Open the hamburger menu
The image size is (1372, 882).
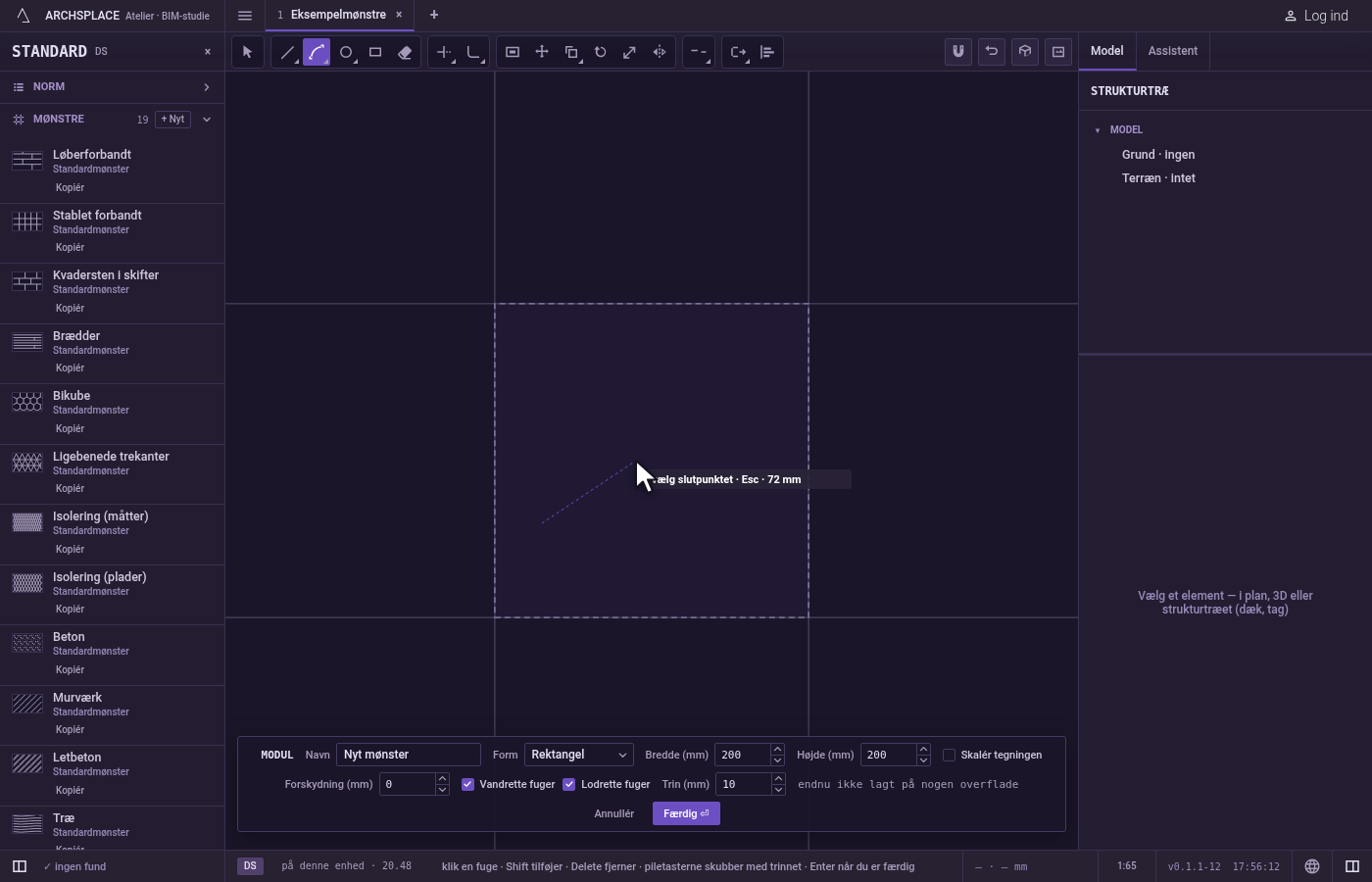tap(245, 16)
